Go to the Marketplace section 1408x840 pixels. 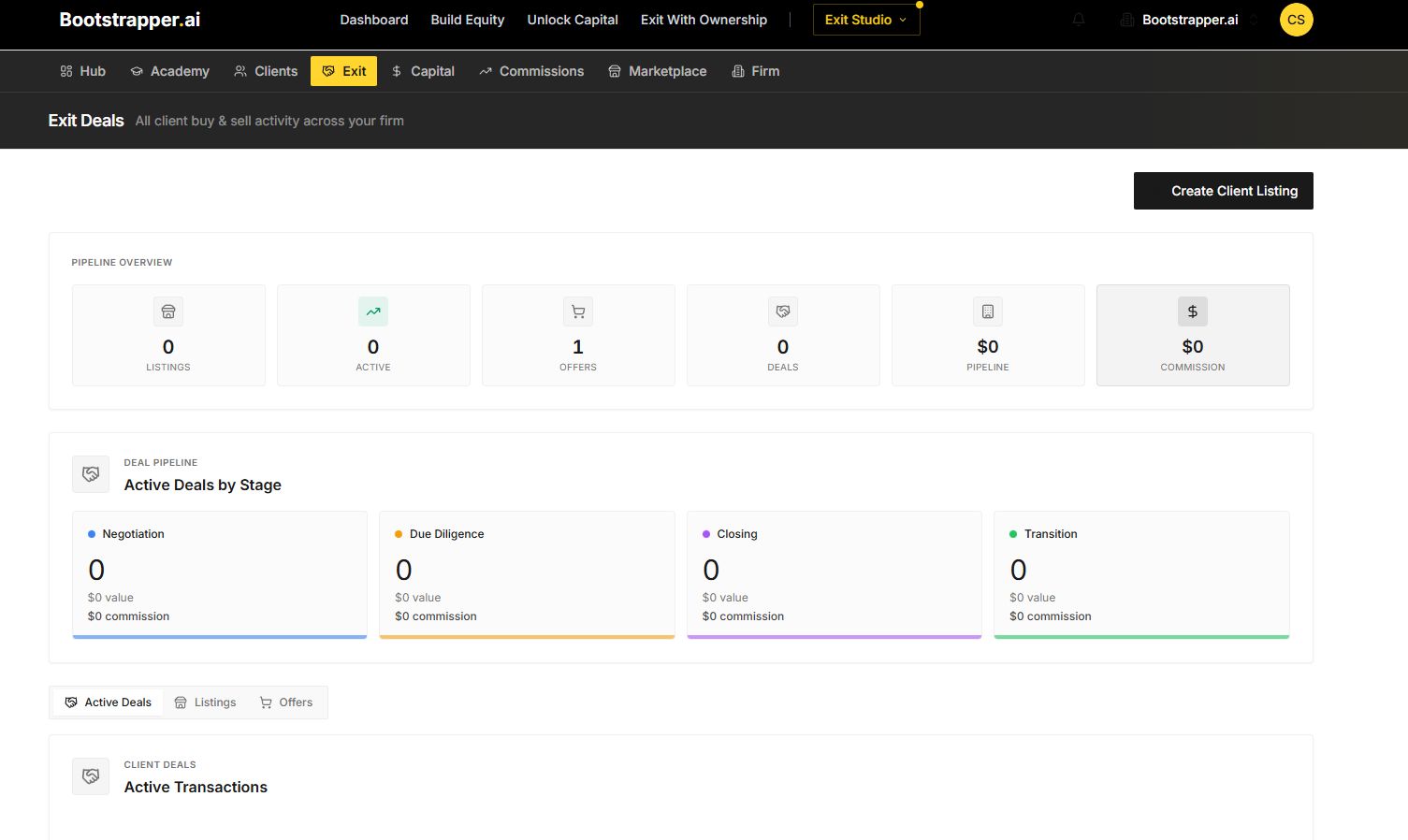click(658, 71)
